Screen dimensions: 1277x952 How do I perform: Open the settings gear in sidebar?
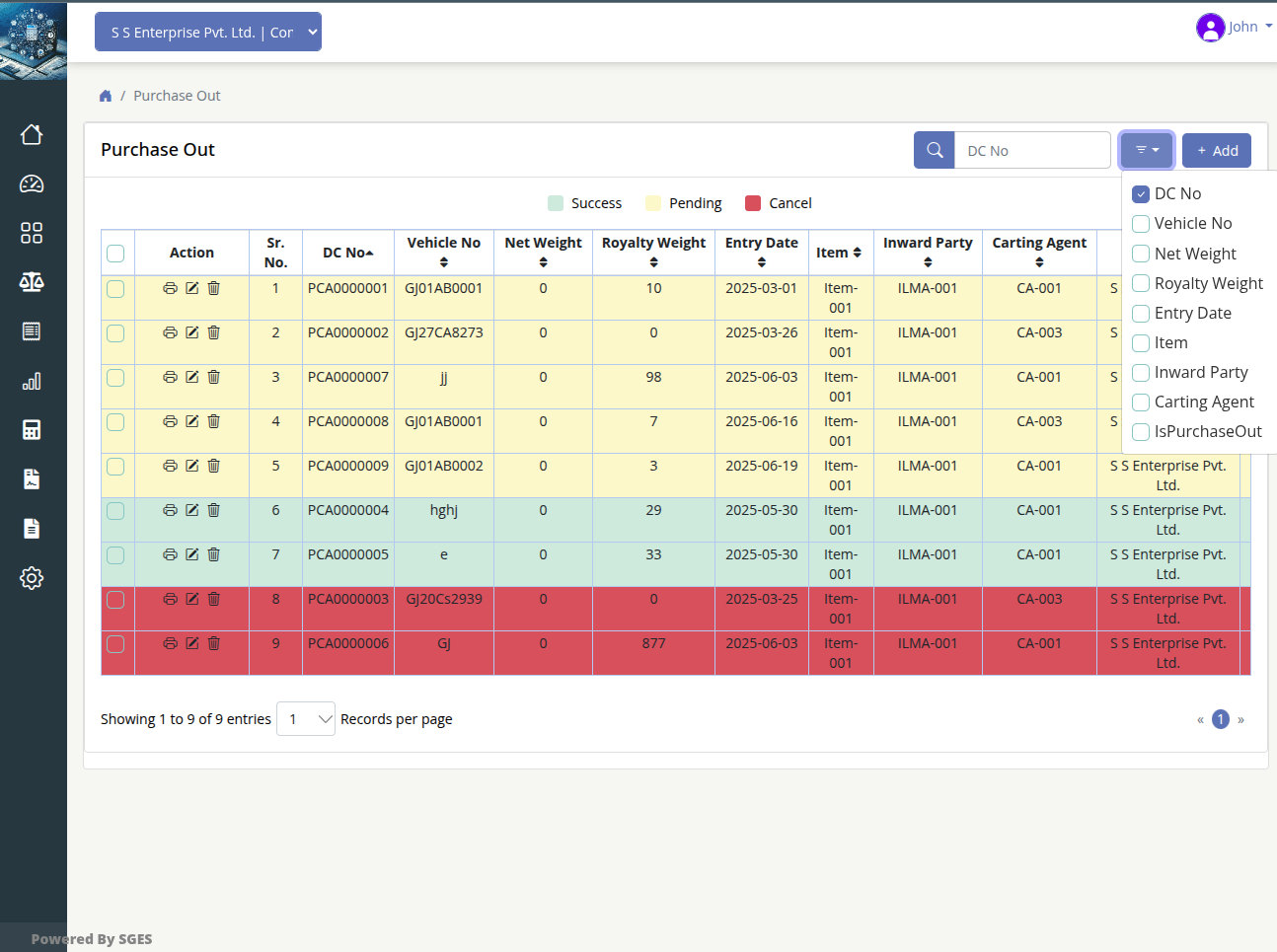coord(32,578)
